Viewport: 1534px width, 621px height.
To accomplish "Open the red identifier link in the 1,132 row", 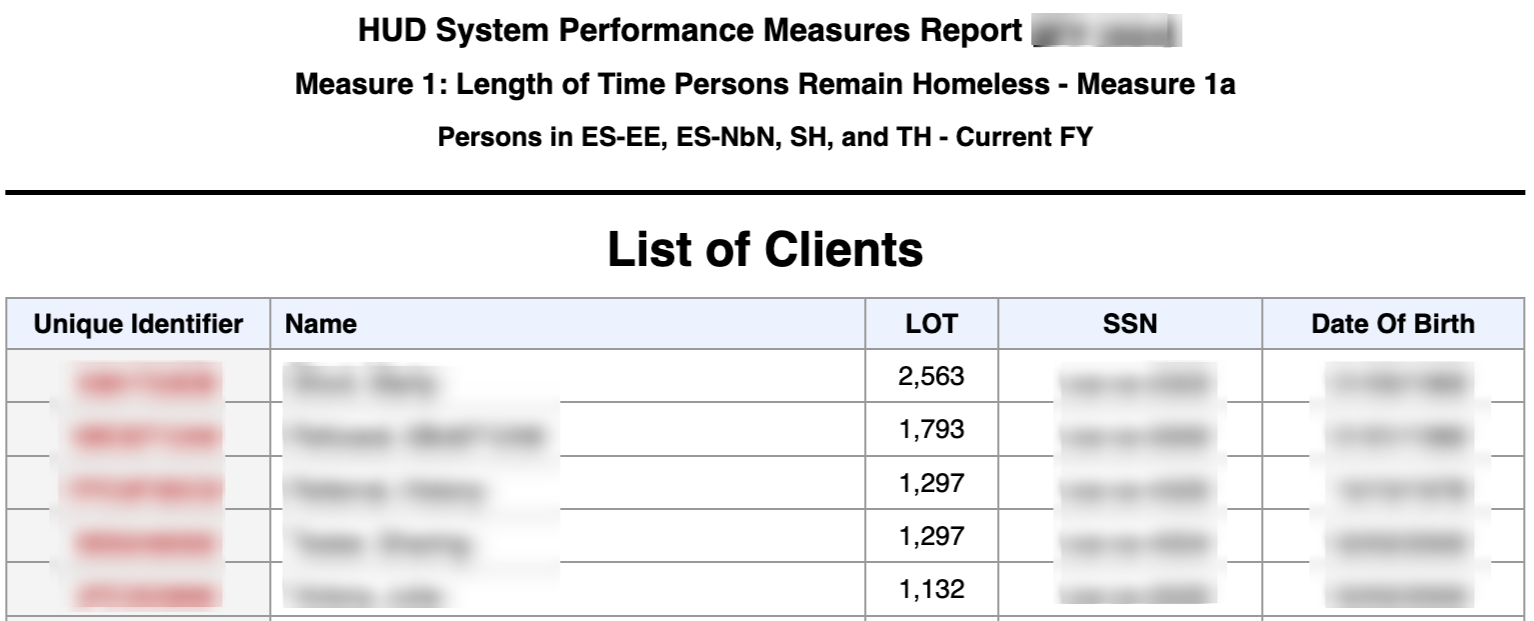I will (147, 595).
